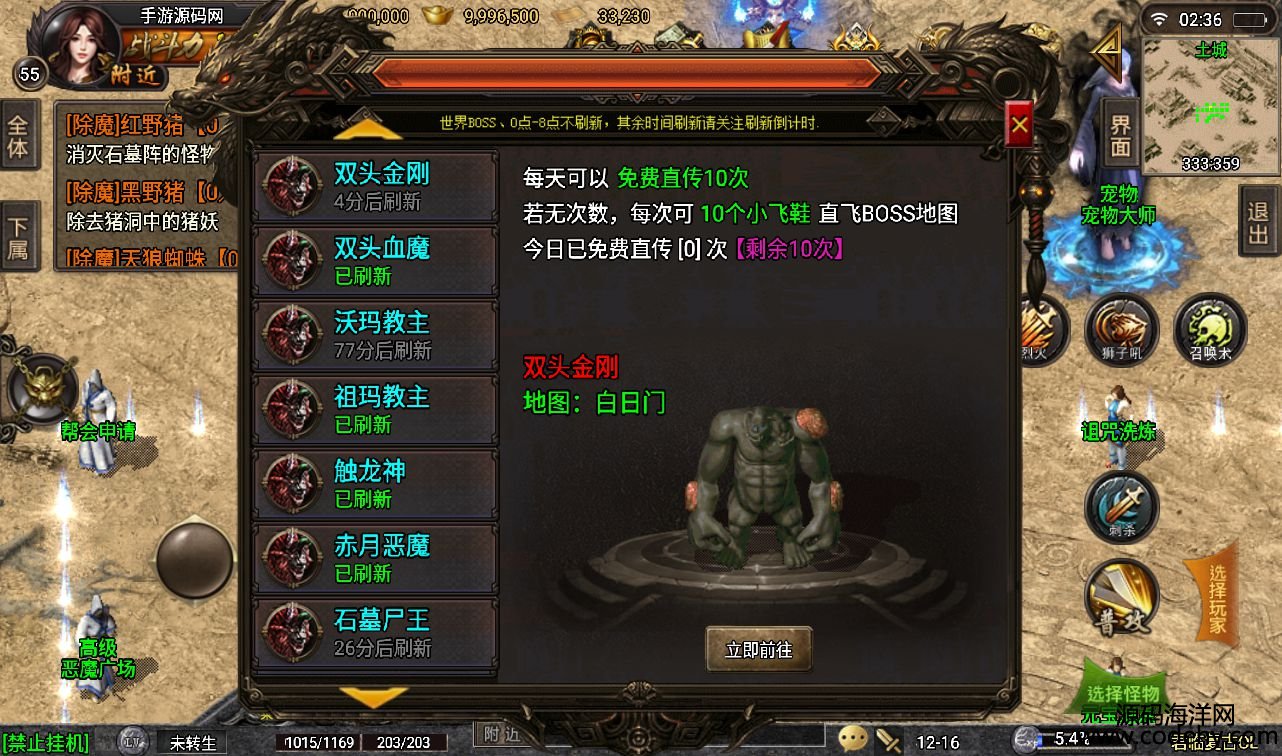This screenshot has width=1282, height=756.
Task: Switch to the 下属 chat tab
Action: coord(19,237)
